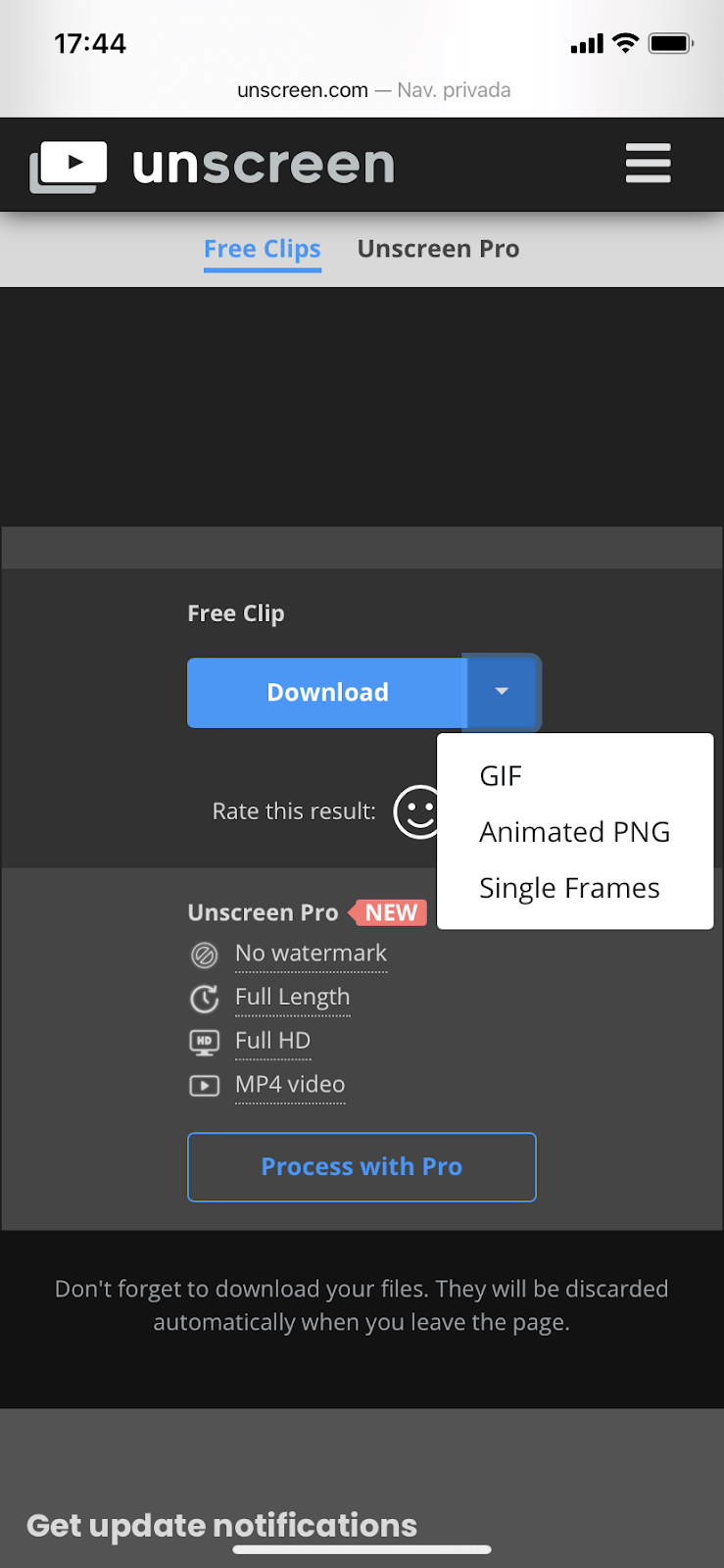Click the Download button
The height and width of the screenshot is (1568, 724).
point(327,692)
